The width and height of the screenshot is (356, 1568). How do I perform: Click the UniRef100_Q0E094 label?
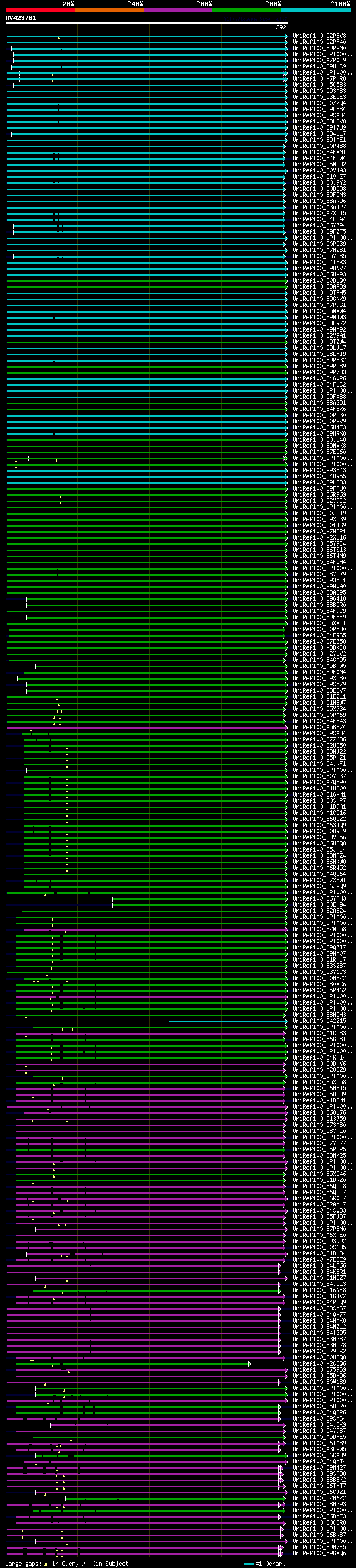pos(319,904)
